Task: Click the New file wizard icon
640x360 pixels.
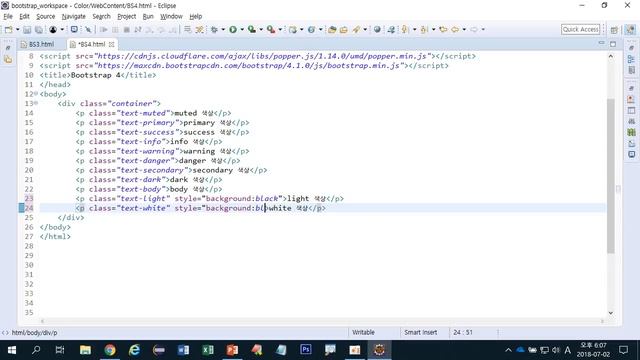Action: [8, 29]
